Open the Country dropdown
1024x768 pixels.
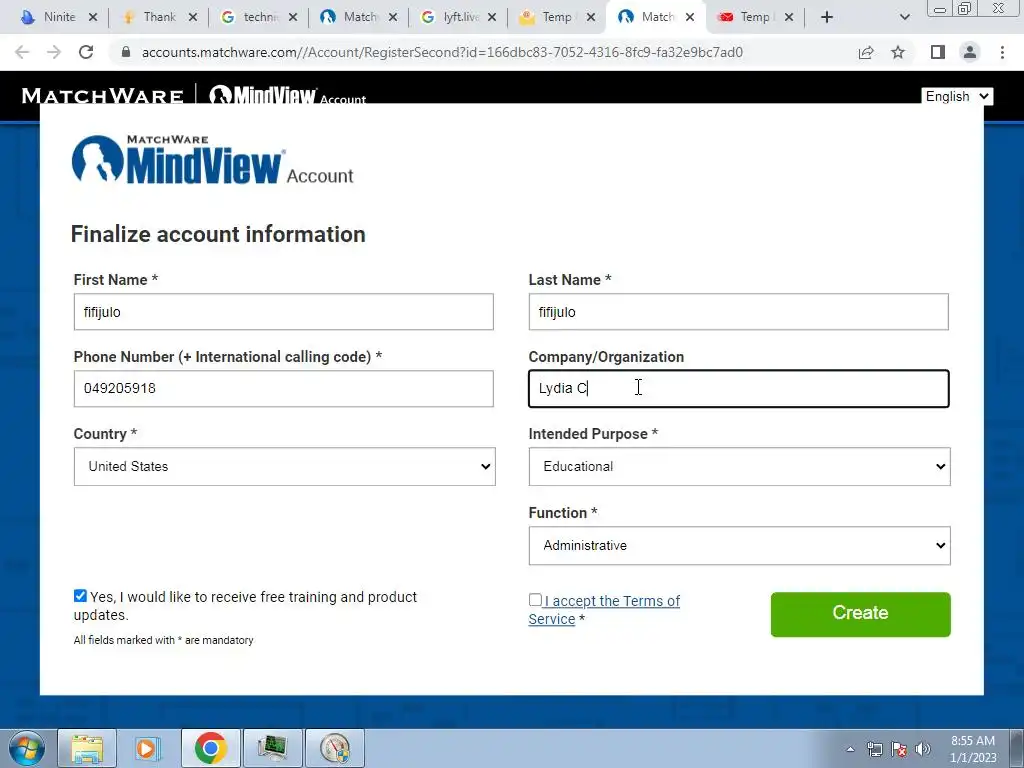(x=285, y=466)
